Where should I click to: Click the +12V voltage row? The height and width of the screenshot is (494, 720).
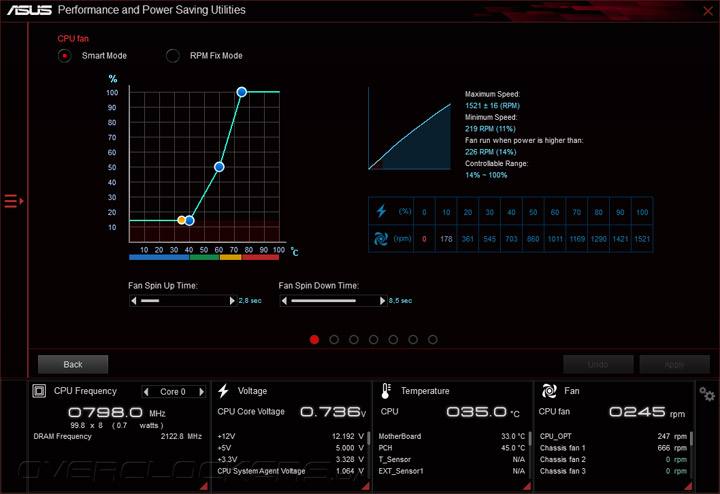[290, 436]
